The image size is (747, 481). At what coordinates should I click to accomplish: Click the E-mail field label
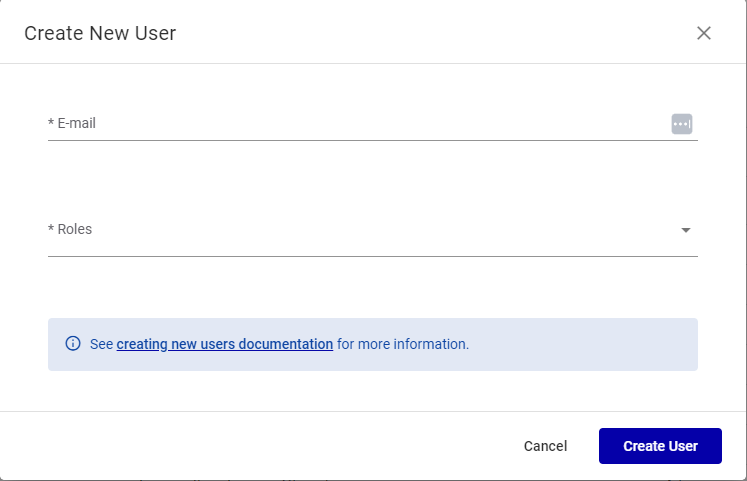[77, 124]
